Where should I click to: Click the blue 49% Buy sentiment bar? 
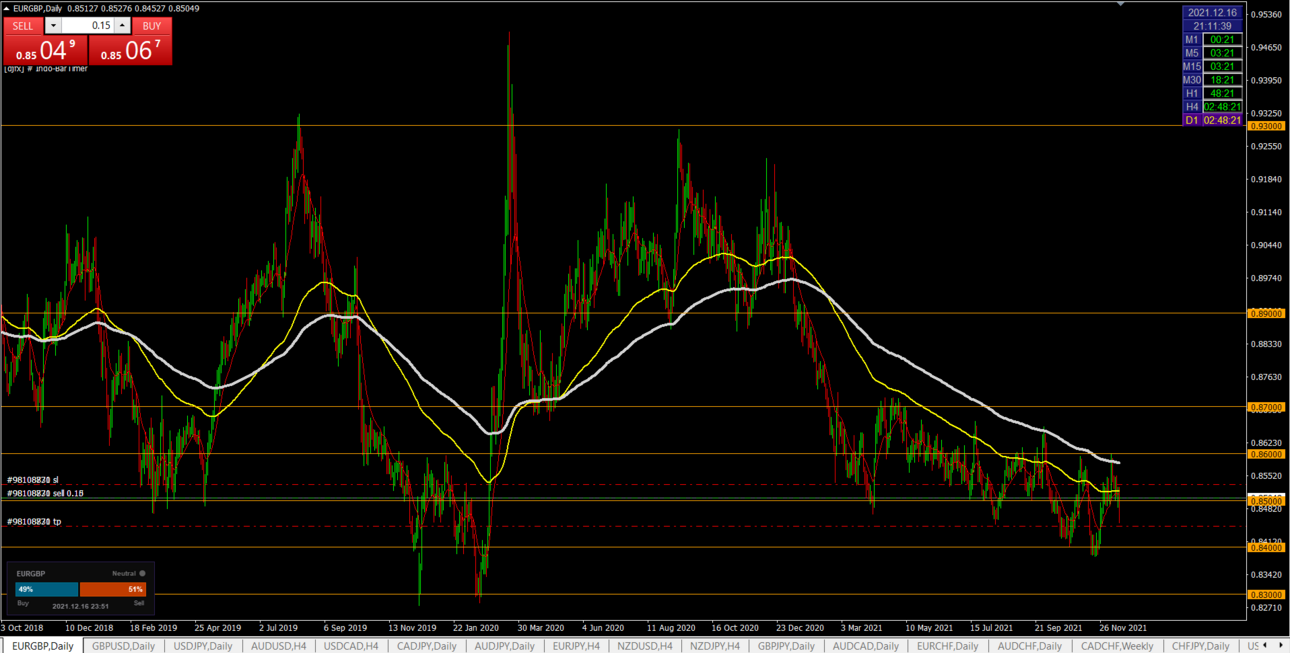(x=47, y=590)
